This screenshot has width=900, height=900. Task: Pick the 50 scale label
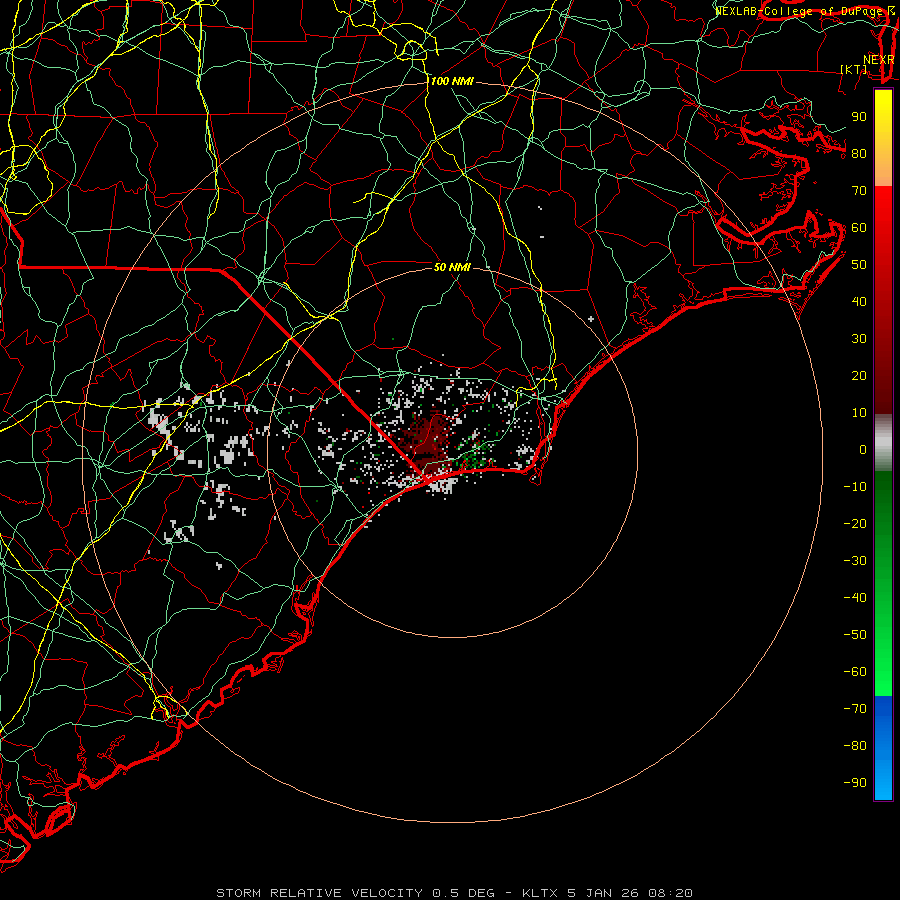(859, 265)
